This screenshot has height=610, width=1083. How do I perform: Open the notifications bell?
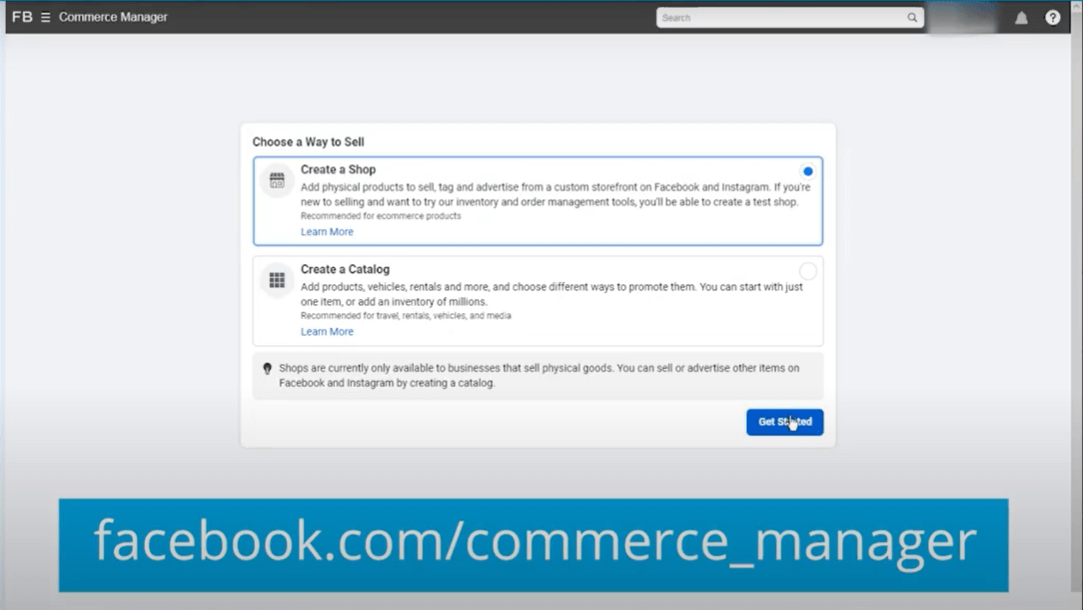click(1021, 18)
